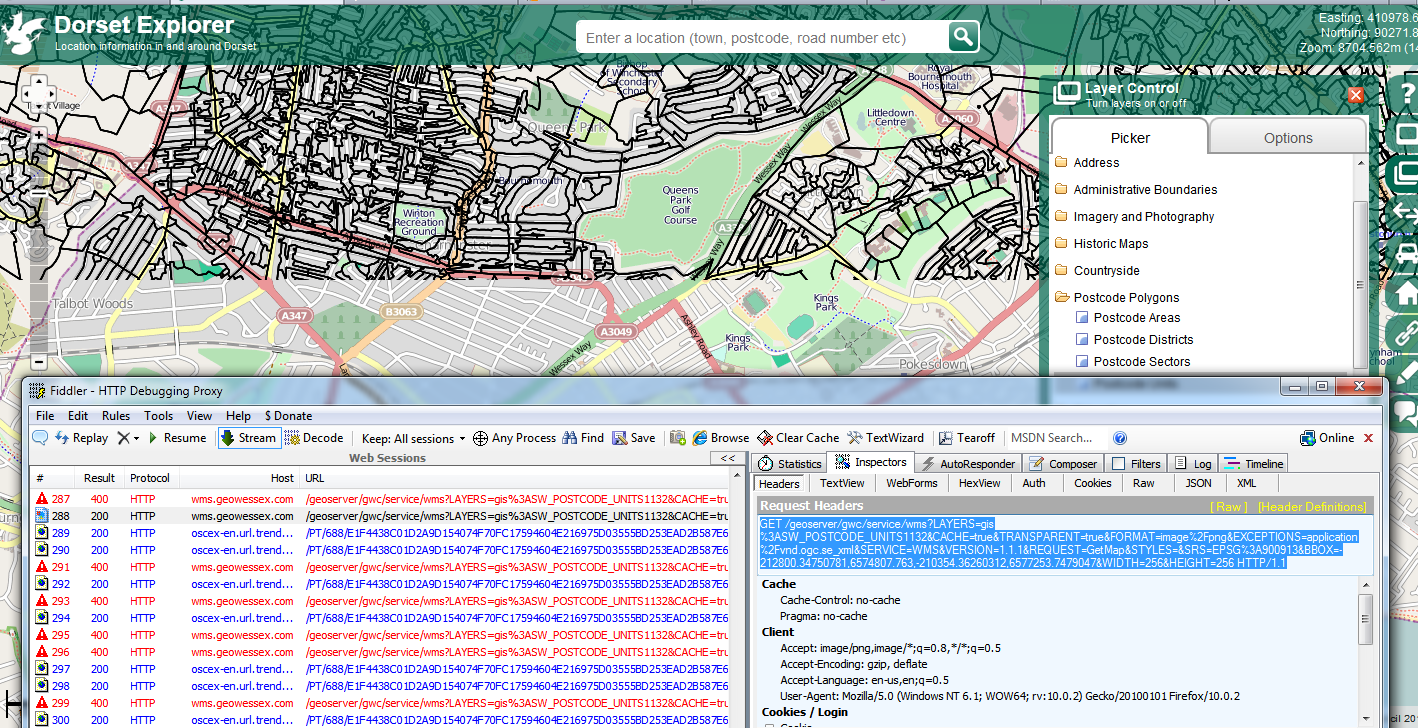Screen dimensions: 1418x728
Task: Click the home icon on map sidebar
Action: click(x=1406, y=293)
